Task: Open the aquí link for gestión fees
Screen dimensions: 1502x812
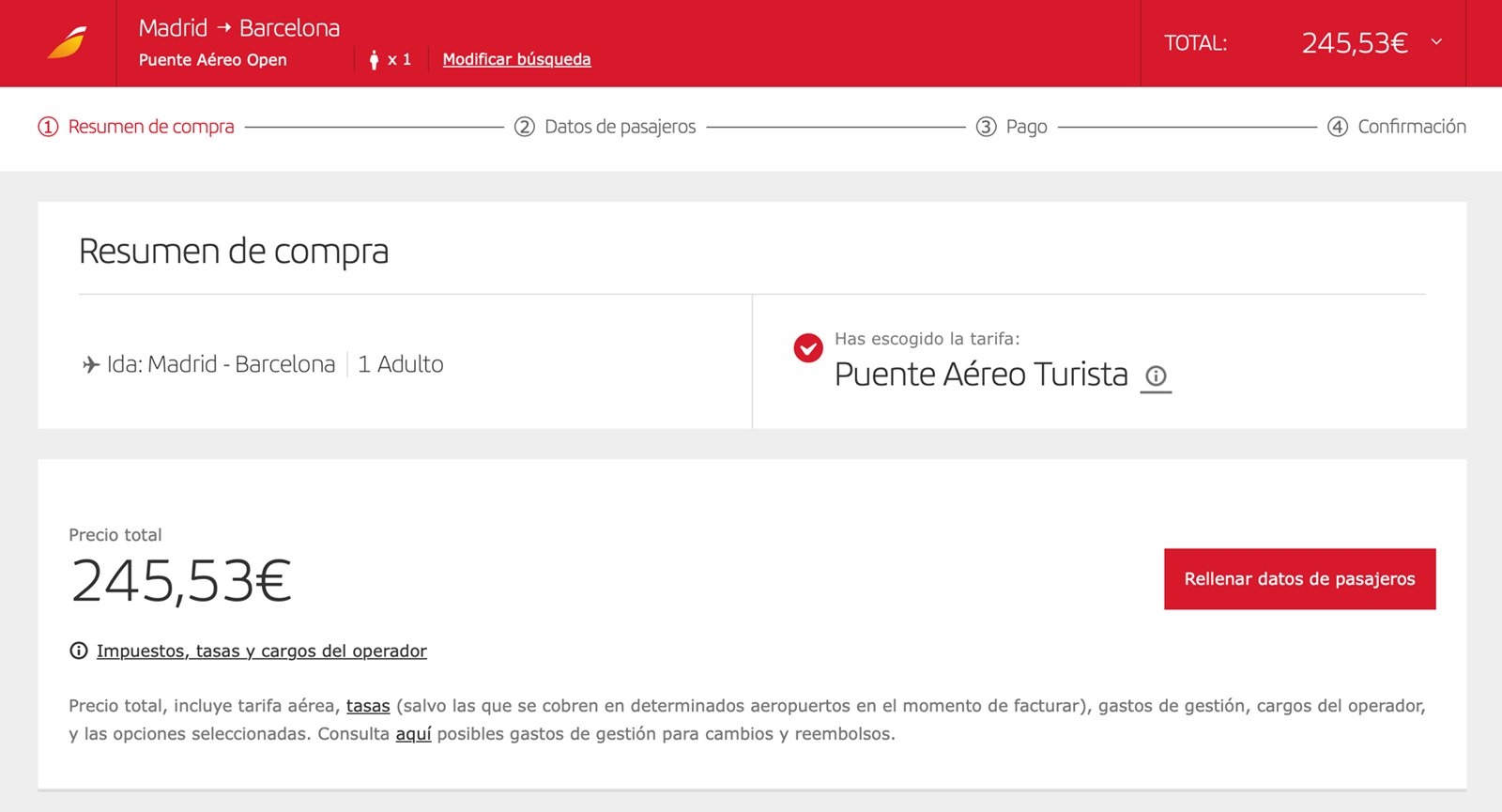Action: pyautogui.click(x=413, y=734)
